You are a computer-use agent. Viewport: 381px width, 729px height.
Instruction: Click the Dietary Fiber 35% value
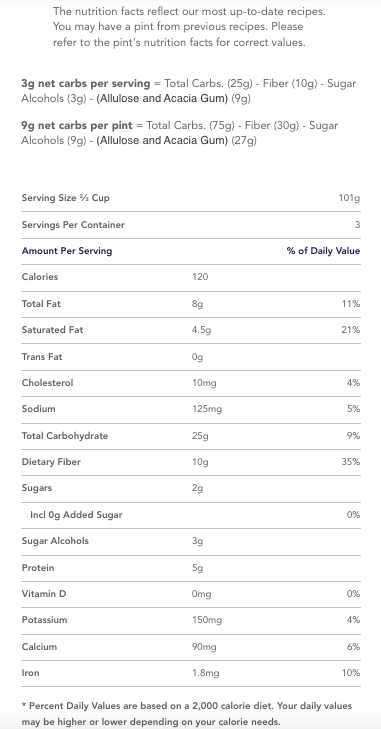[x=351, y=462]
